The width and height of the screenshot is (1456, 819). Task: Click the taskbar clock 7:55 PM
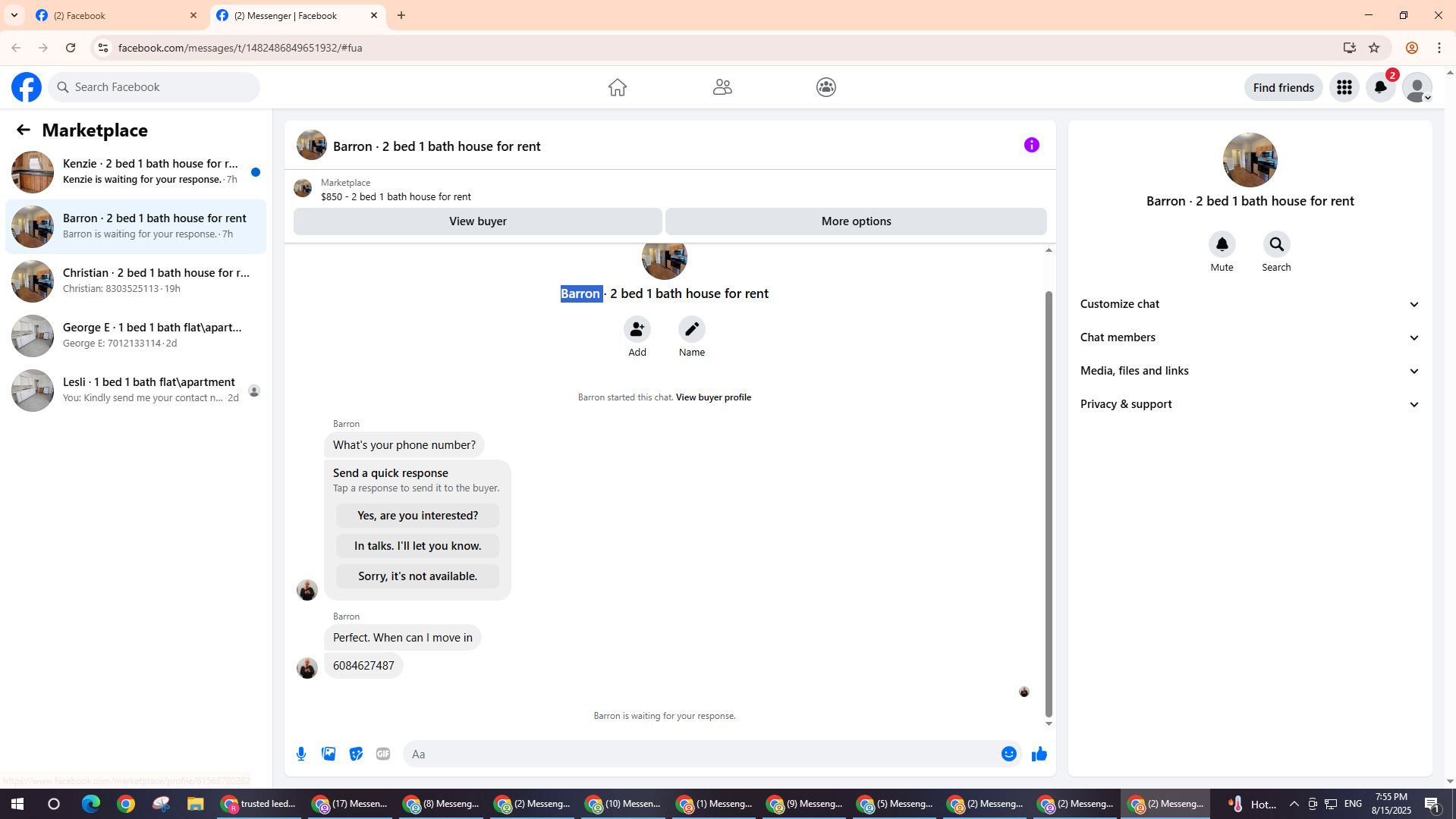pyautogui.click(x=1391, y=804)
